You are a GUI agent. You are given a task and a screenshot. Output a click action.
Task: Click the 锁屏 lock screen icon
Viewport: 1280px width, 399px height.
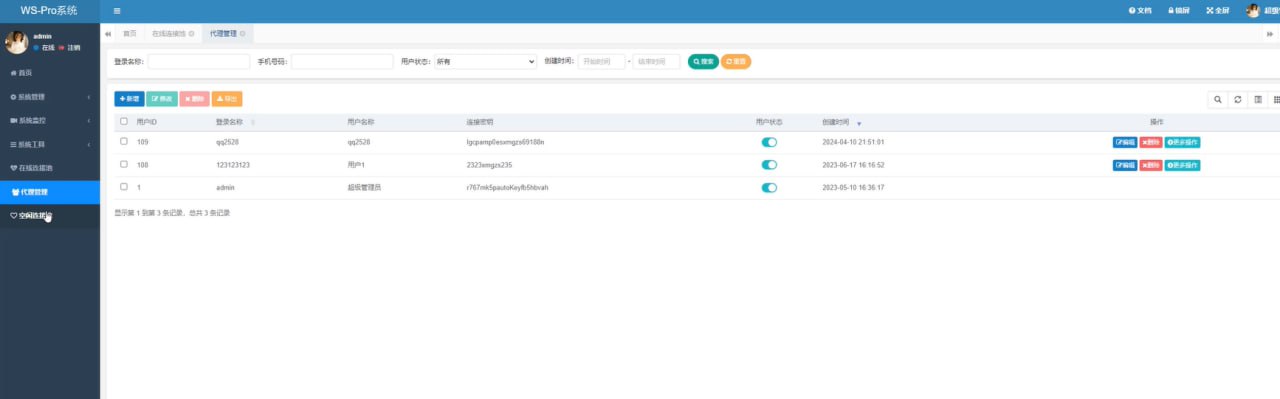(x=1179, y=11)
